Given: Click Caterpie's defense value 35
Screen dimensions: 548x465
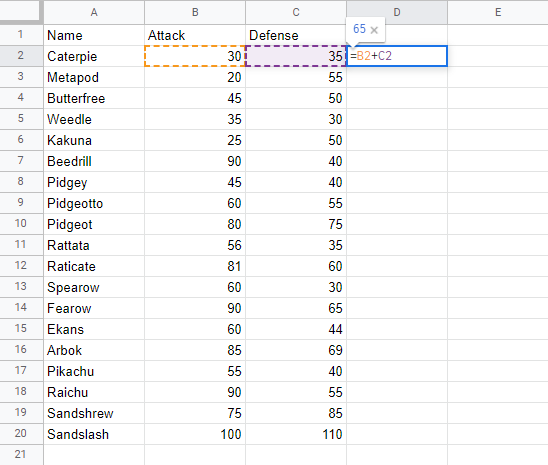Looking at the screenshot, I should click(x=296, y=56).
